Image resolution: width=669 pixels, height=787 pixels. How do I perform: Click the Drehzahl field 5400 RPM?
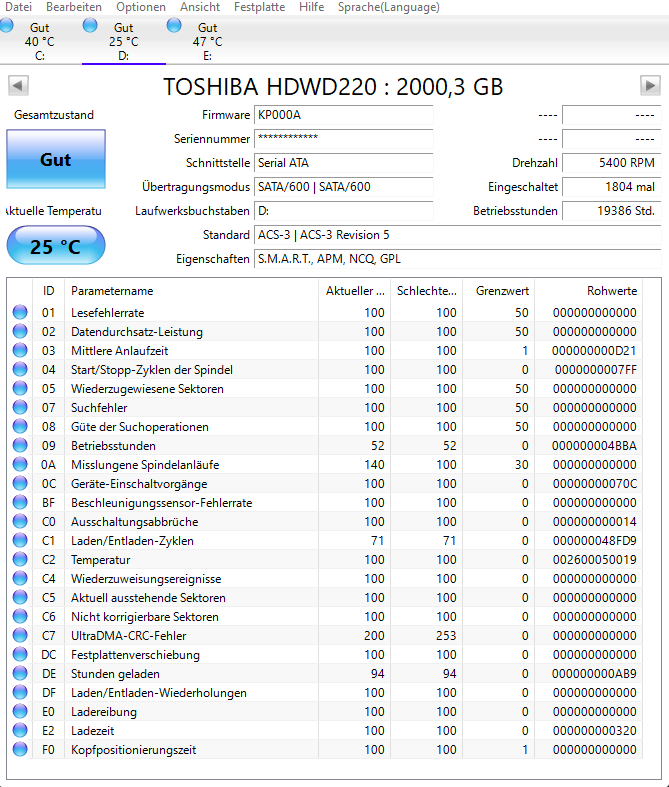tap(611, 163)
